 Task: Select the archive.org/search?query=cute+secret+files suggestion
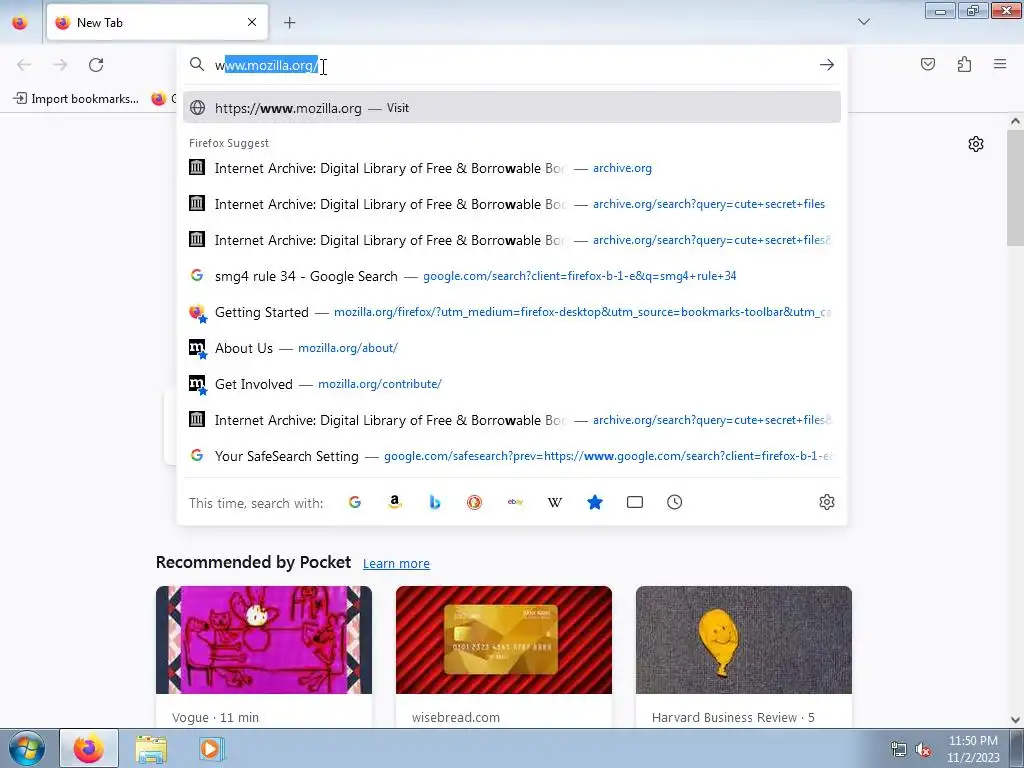point(512,204)
